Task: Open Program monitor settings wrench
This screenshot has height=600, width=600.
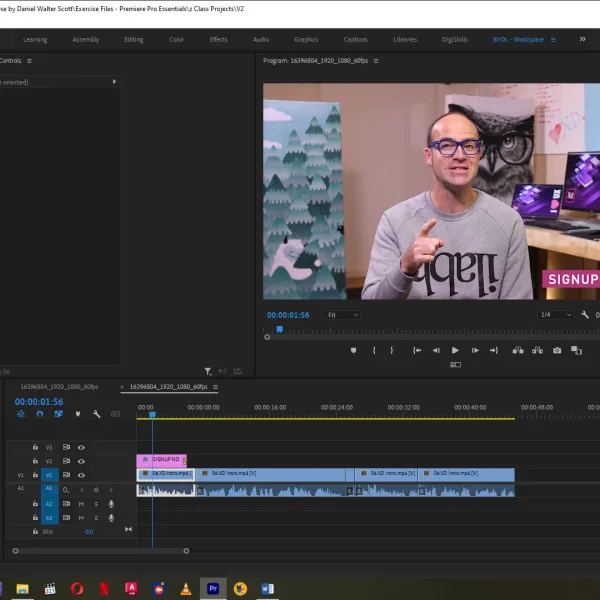Action: pos(585,315)
